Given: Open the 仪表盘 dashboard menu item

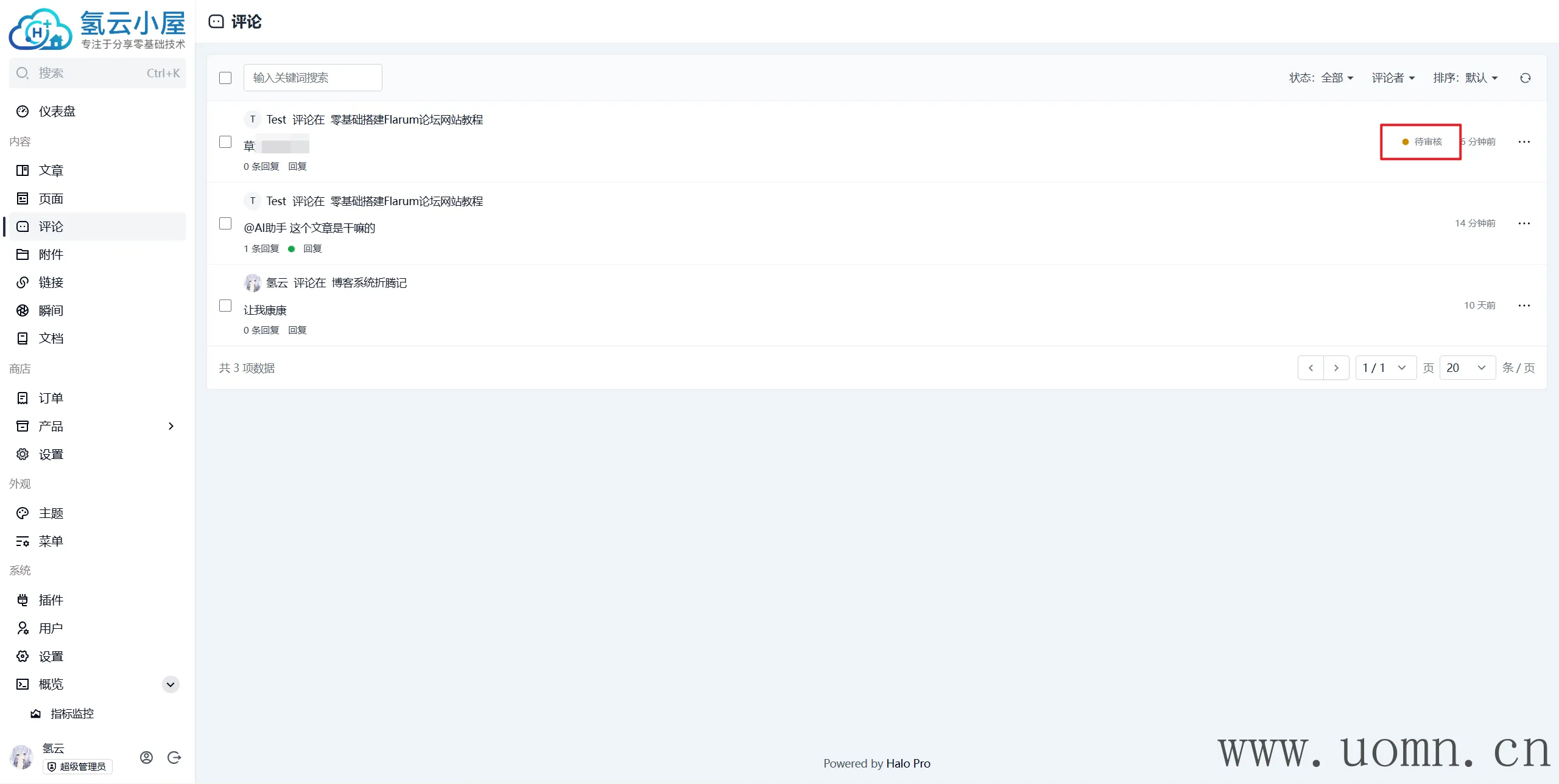Looking at the screenshot, I should click(x=57, y=111).
